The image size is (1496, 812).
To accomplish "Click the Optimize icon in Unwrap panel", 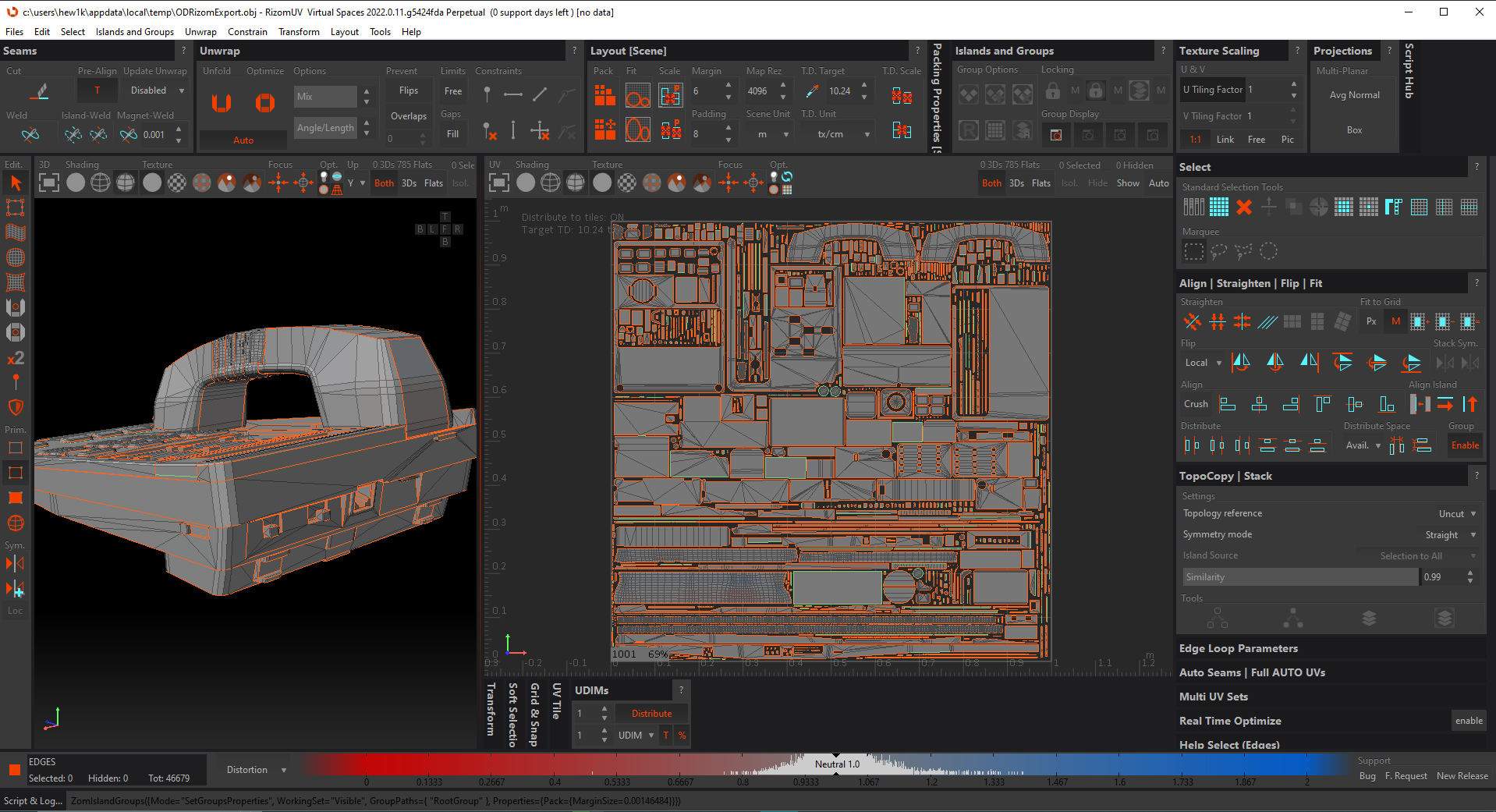I will (265, 103).
